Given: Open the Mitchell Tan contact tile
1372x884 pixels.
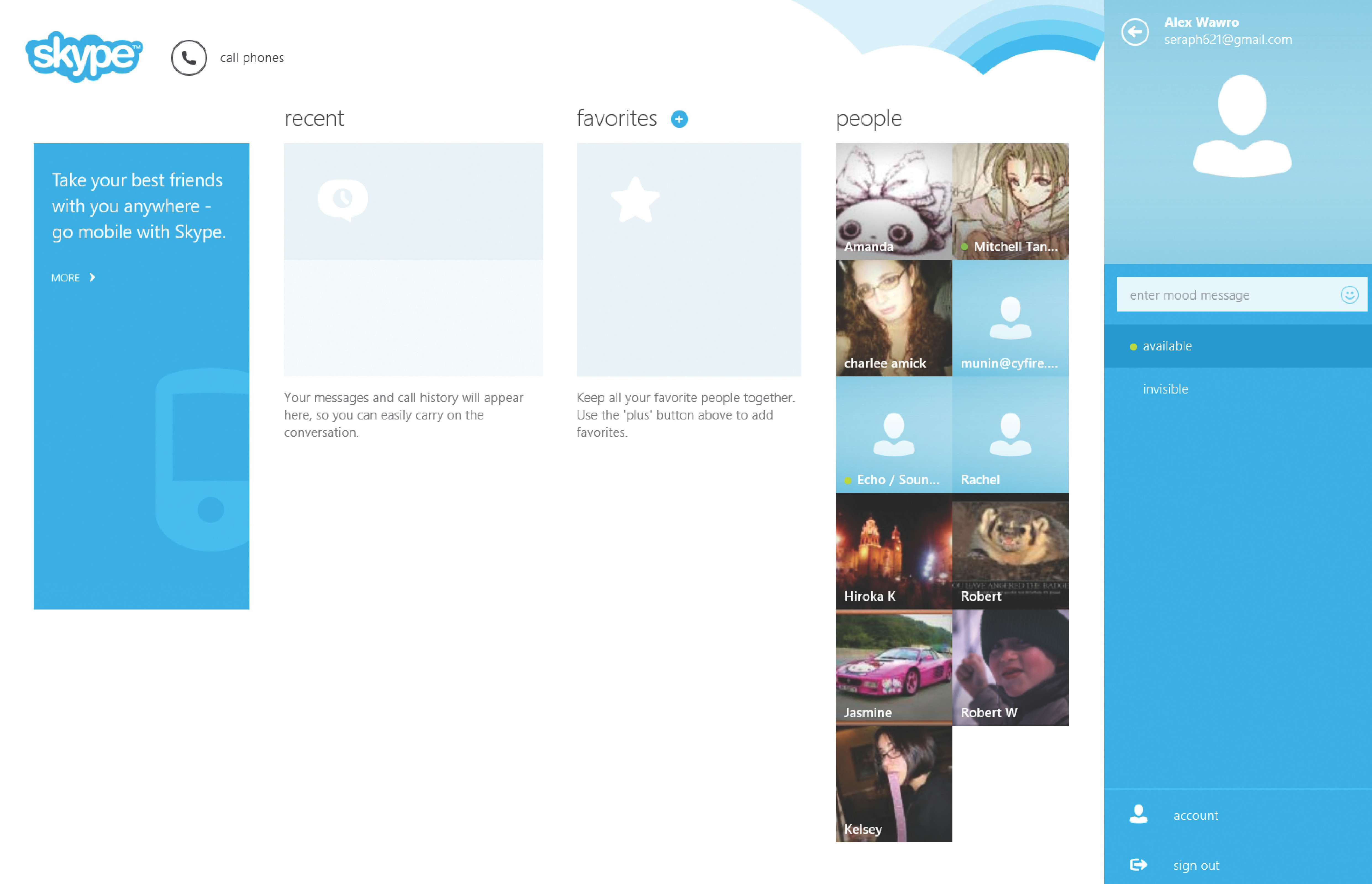Looking at the screenshot, I should pyautogui.click(x=1010, y=201).
